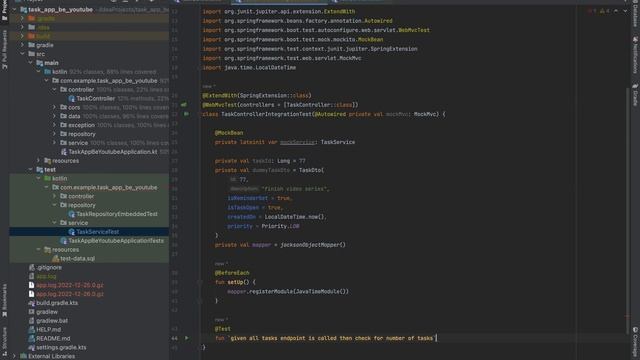The height and width of the screenshot is (360, 640).
Task: Open the Bookmarks tool window
Action: pos(4,301)
